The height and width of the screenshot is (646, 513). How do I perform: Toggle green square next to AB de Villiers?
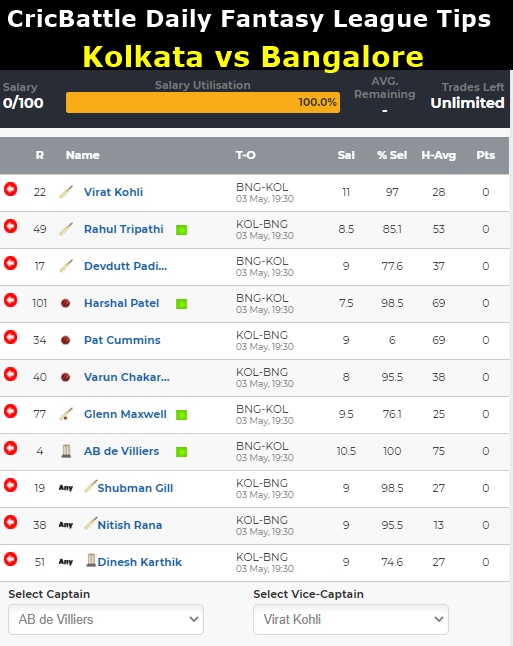coord(181,452)
